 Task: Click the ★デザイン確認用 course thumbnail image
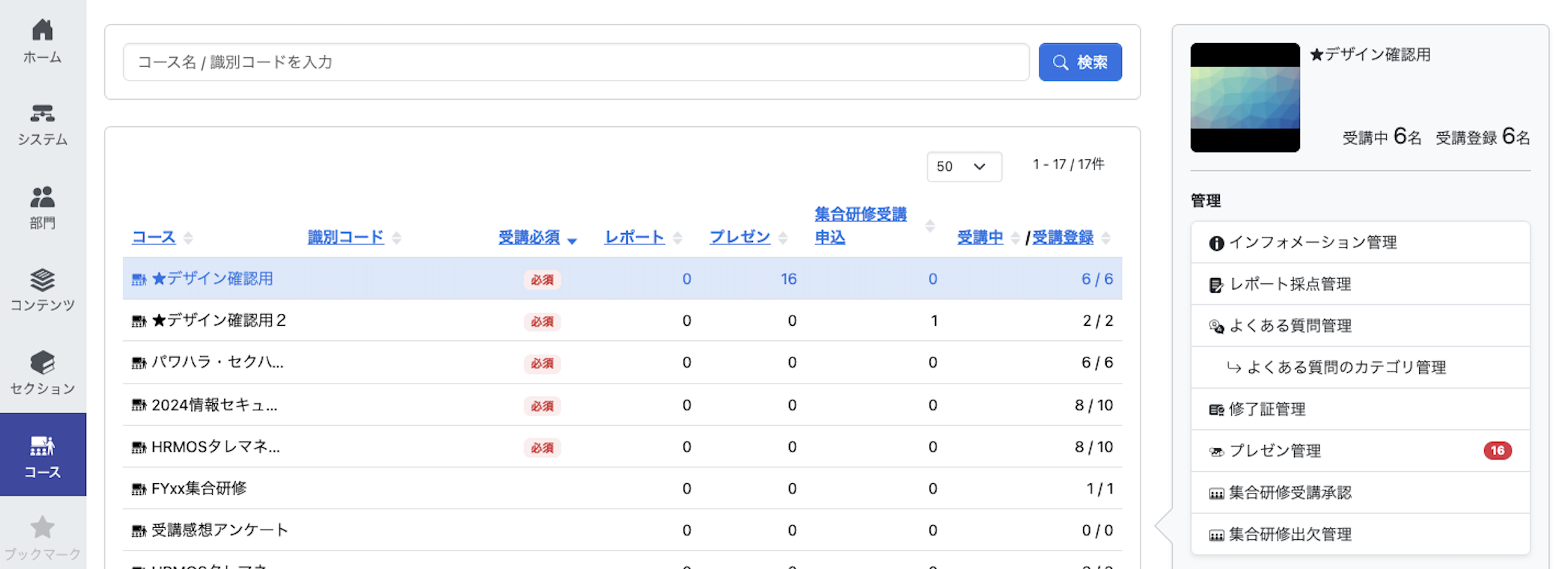[x=1245, y=98]
